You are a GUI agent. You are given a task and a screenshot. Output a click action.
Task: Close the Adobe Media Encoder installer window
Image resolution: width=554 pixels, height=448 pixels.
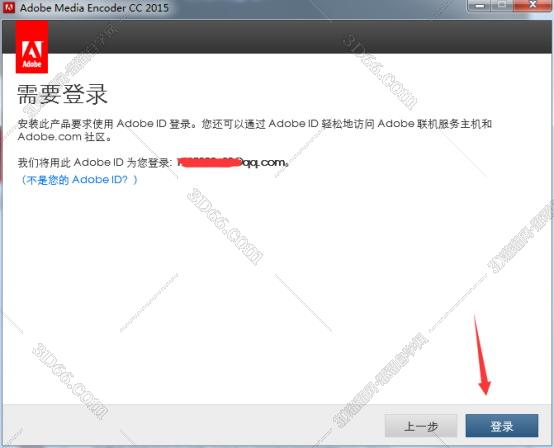click(x=533, y=5)
